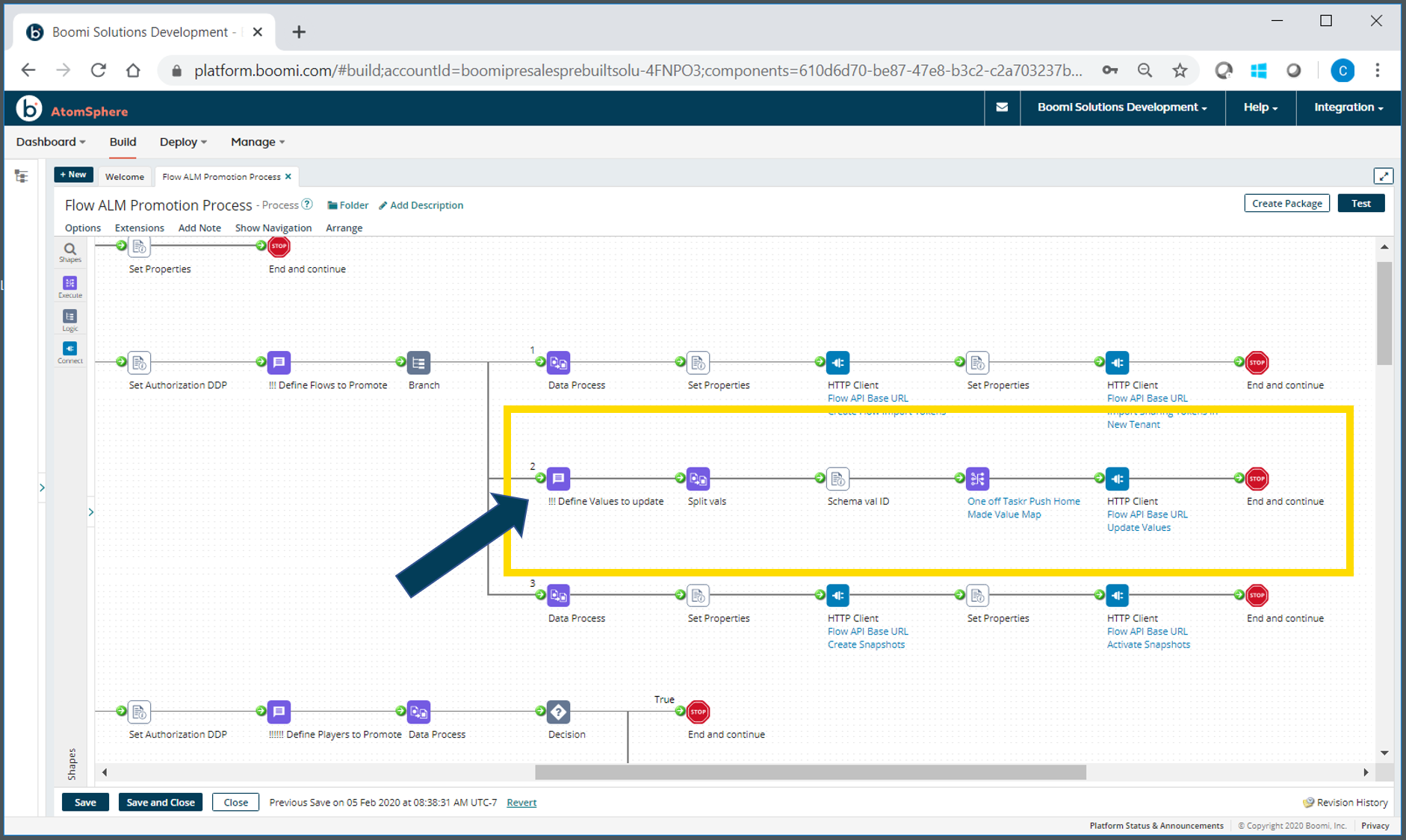
Task: Open Boomi Solutions Development account dropdown
Action: tap(1121, 108)
